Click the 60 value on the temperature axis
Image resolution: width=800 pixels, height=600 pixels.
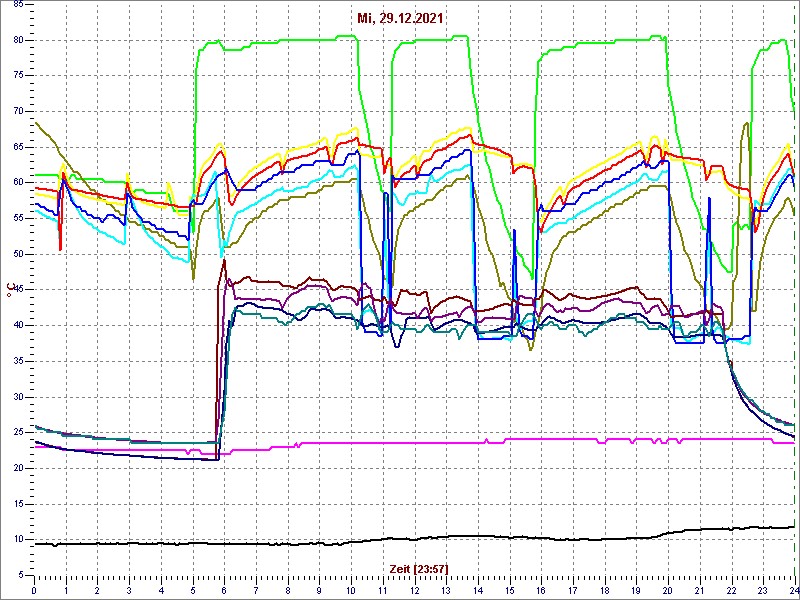pos(18,183)
